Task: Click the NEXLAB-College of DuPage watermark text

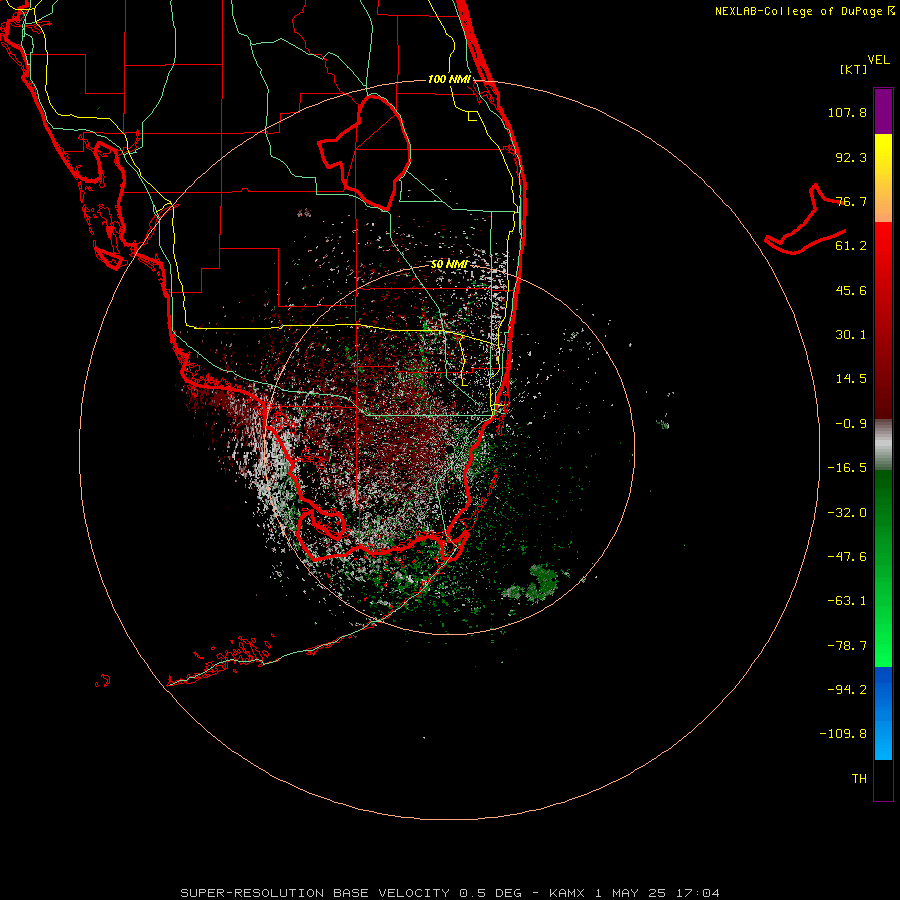Action: (804, 11)
